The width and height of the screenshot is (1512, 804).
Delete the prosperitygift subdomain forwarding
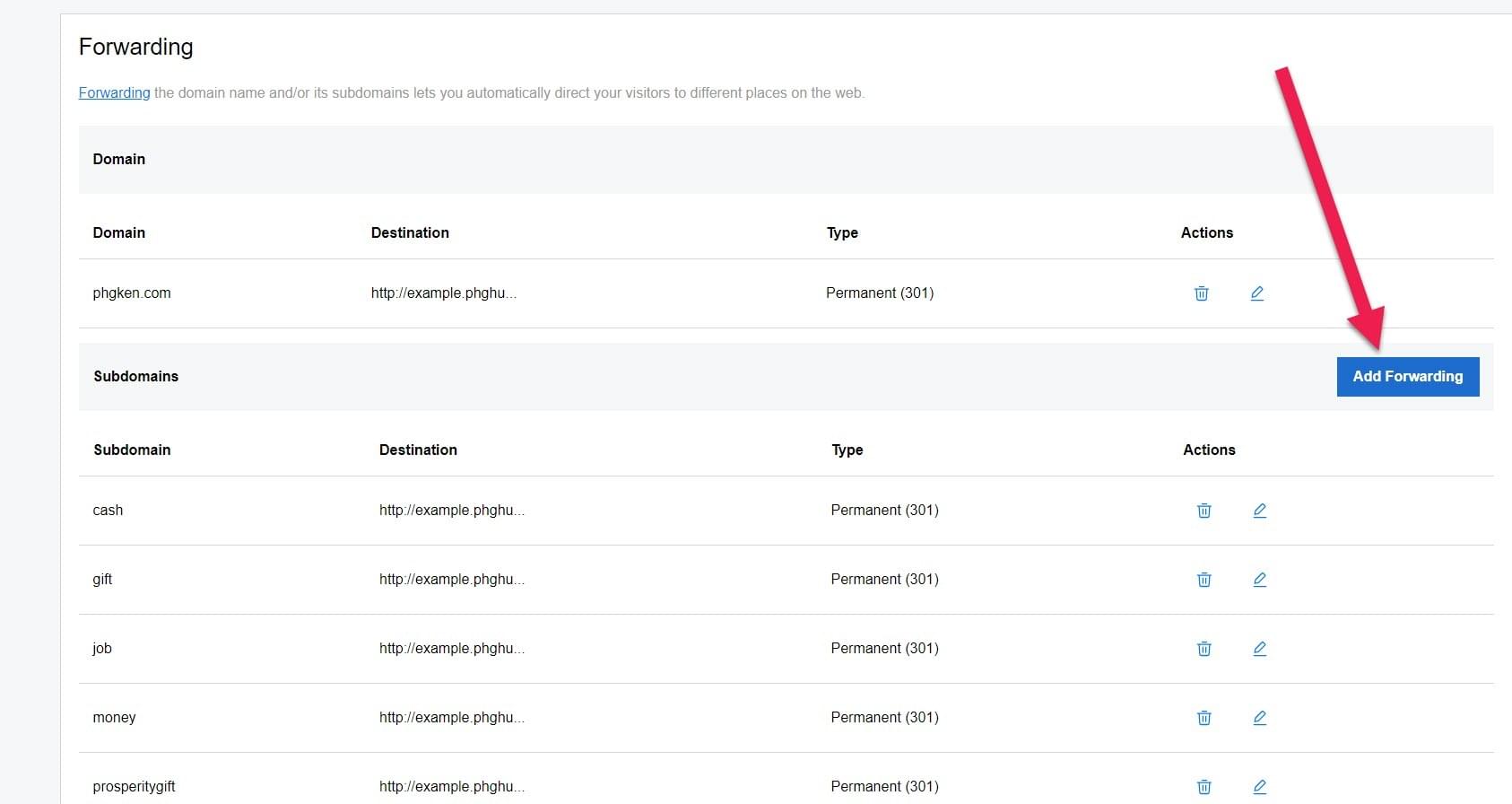click(x=1204, y=787)
